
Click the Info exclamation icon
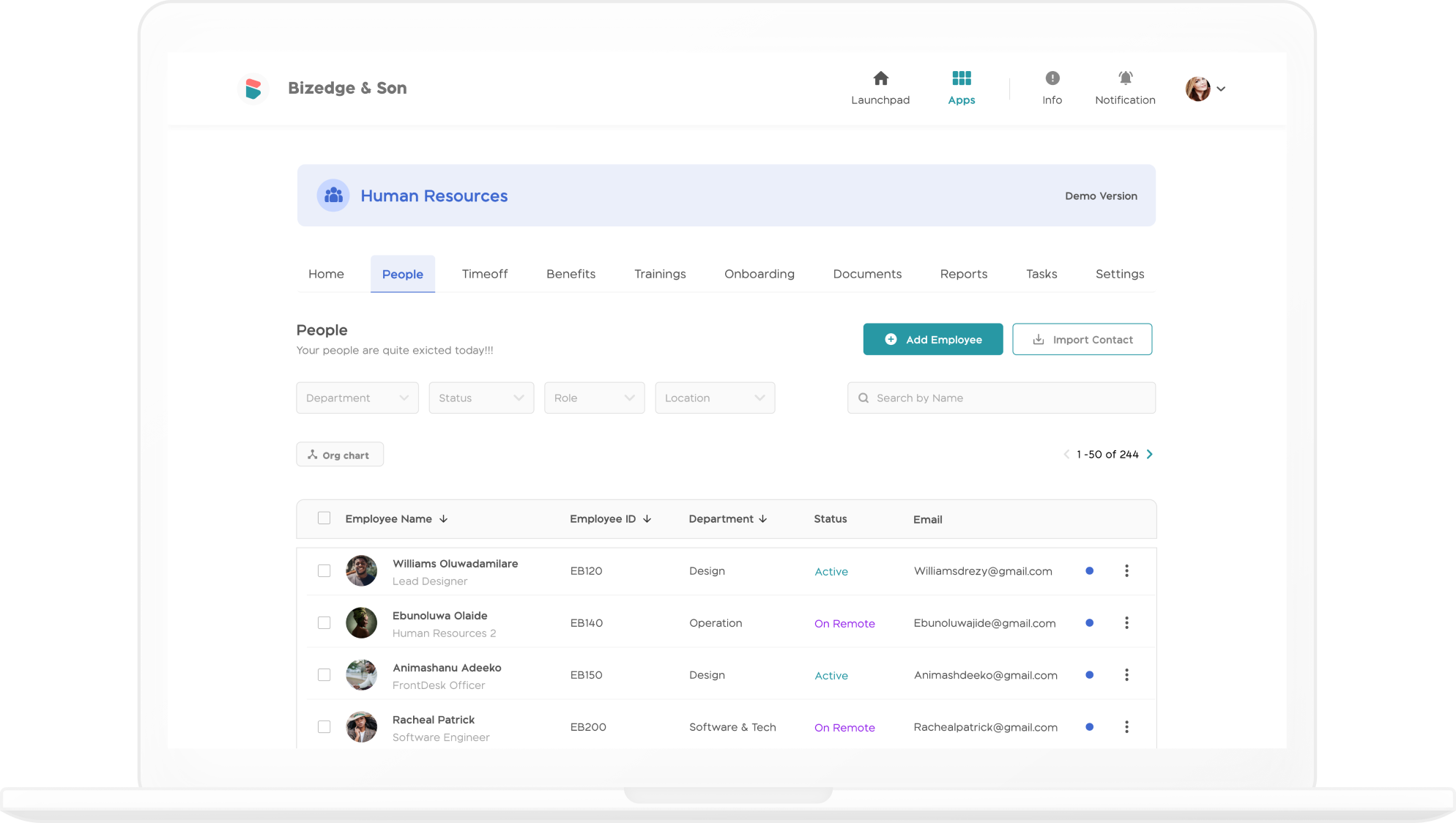point(1052,78)
